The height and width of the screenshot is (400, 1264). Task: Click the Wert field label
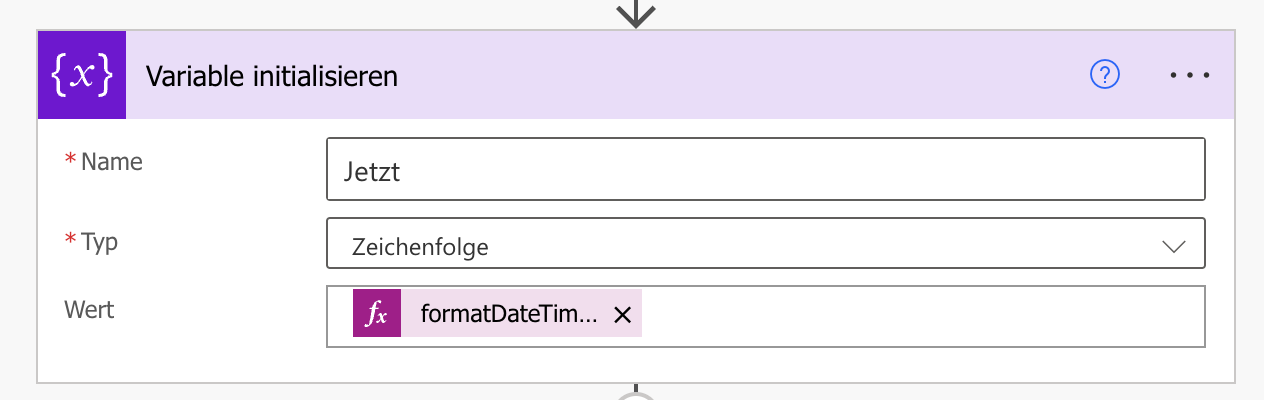point(90,309)
